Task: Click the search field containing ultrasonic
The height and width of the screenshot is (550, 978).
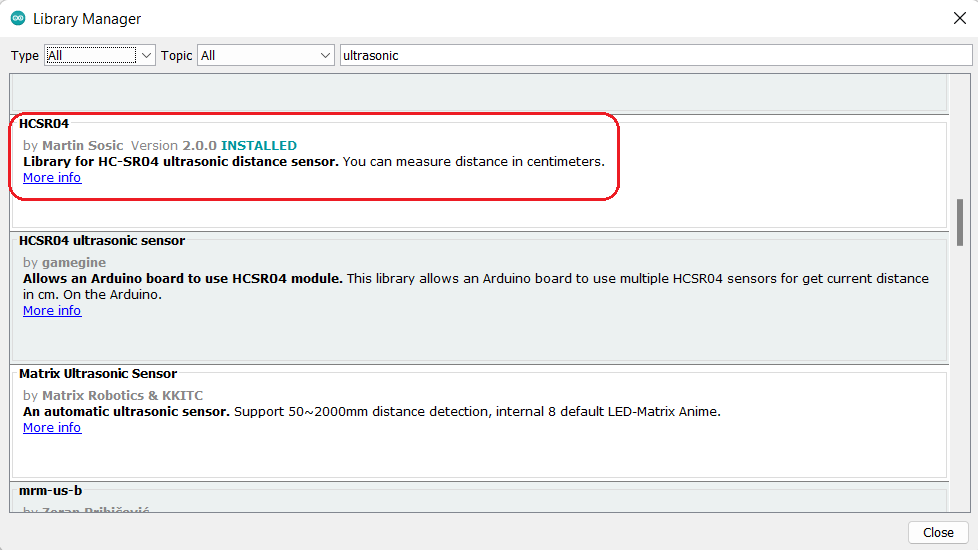Action: (656, 55)
